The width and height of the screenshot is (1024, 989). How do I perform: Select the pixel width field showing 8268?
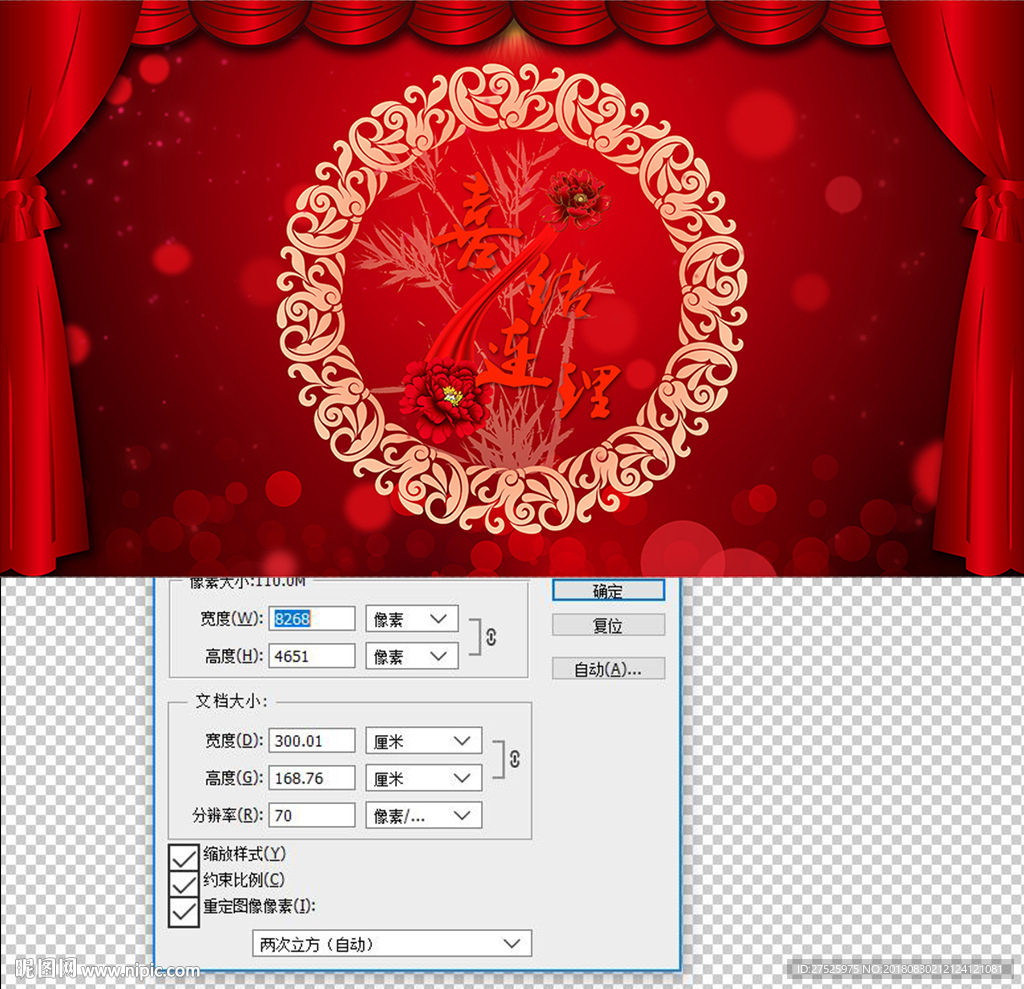(x=312, y=618)
